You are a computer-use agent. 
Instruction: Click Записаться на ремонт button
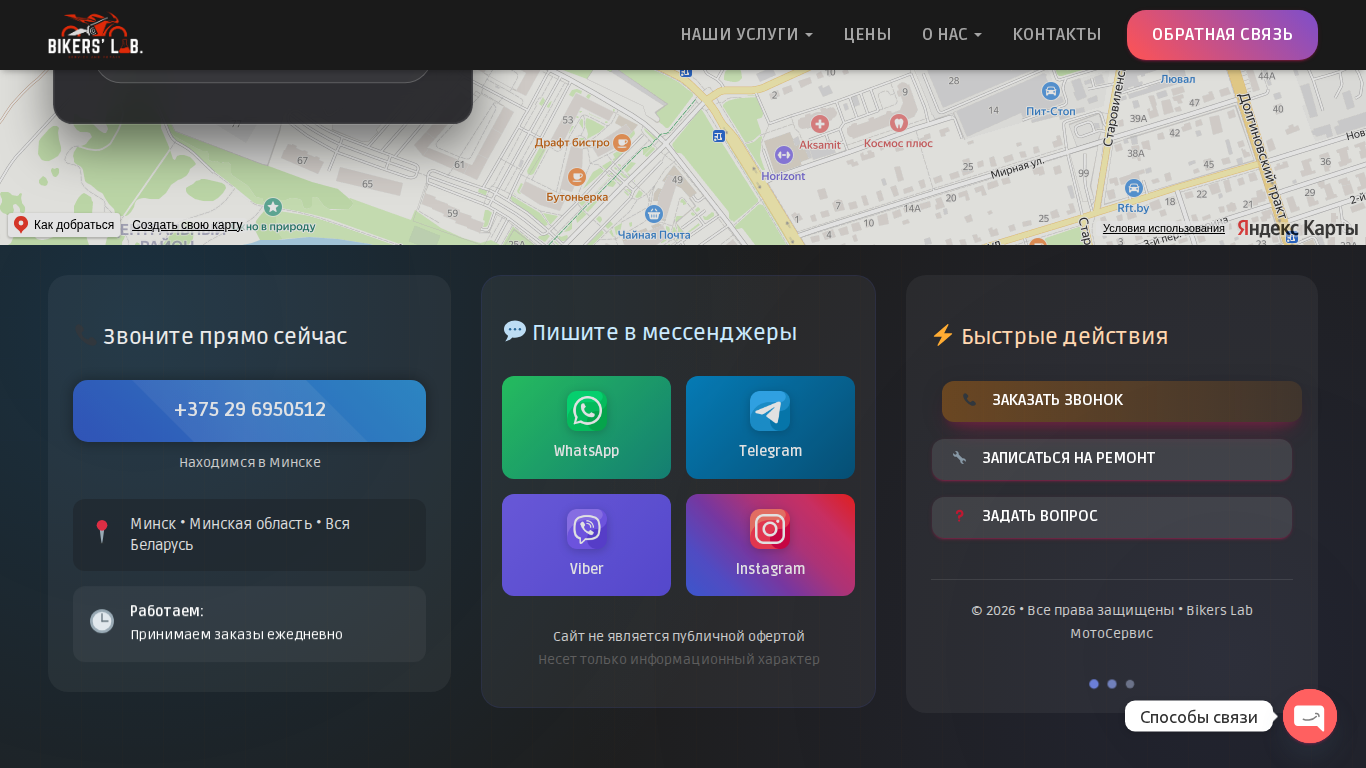(x=1112, y=459)
